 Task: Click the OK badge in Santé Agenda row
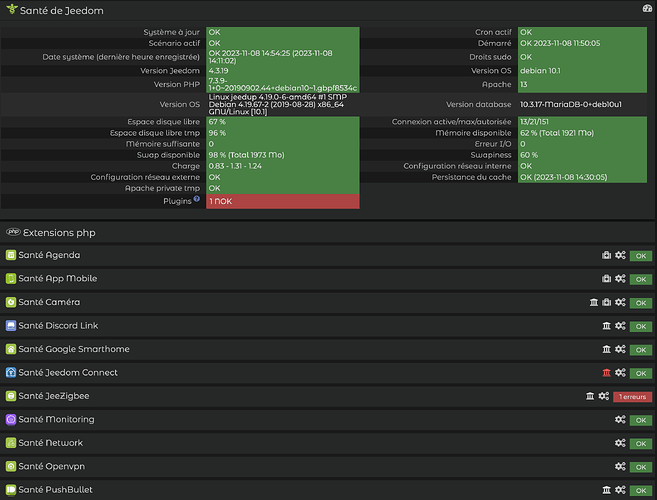point(641,256)
